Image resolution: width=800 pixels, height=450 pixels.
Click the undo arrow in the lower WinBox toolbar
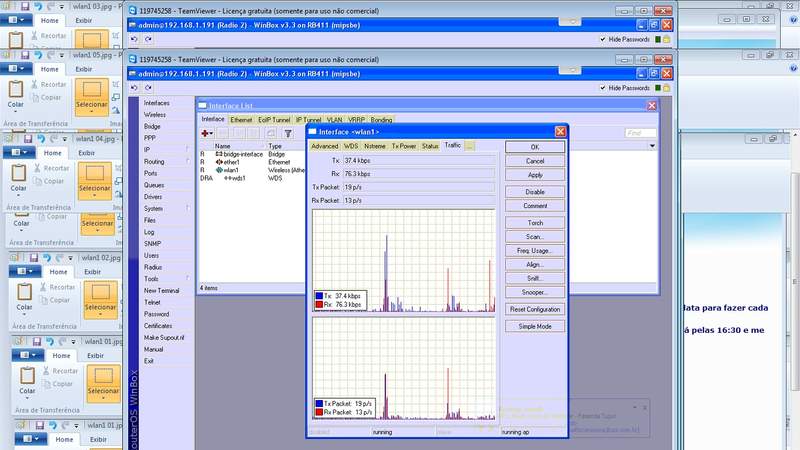pos(135,89)
